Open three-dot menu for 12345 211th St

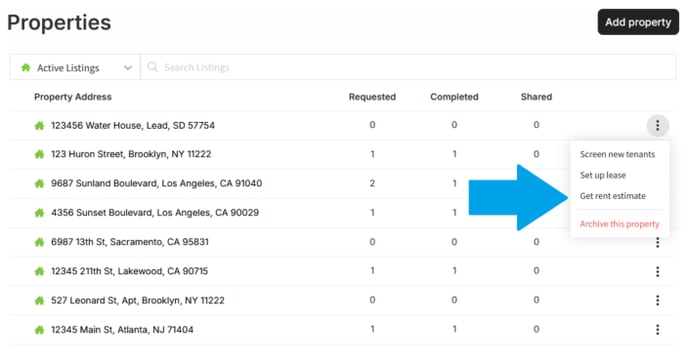[x=657, y=271]
